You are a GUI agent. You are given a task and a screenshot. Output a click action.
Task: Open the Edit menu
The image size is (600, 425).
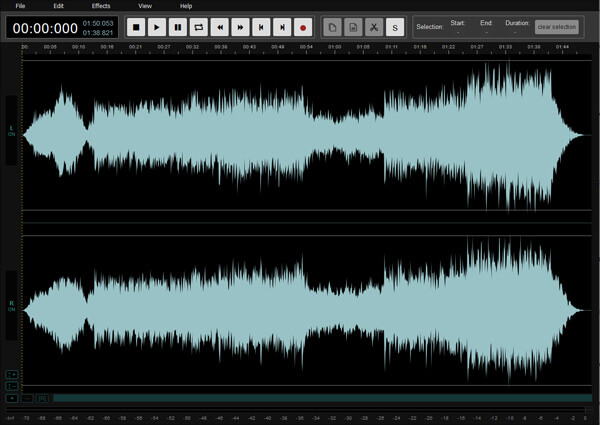[x=59, y=6]
